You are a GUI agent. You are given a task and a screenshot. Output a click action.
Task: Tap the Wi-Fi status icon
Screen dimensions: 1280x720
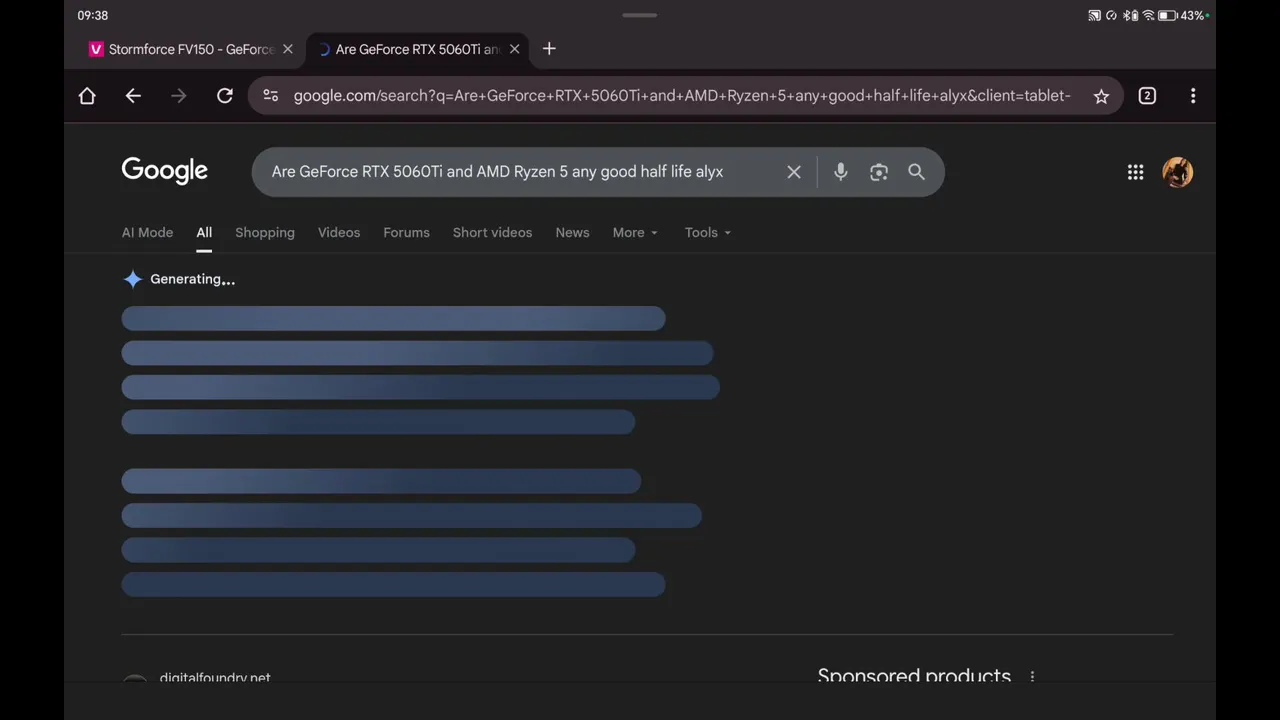[x=1148, y=15]
